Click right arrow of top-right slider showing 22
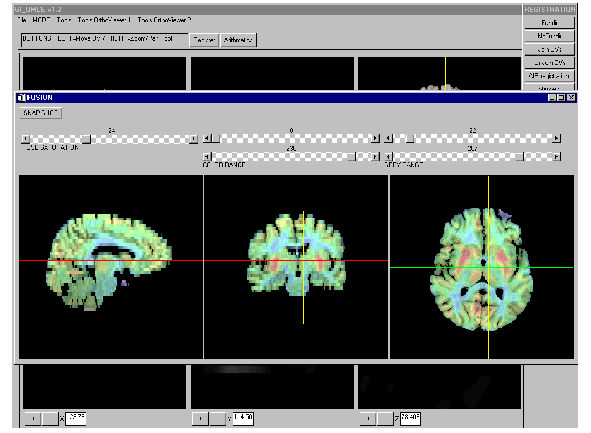Viewport: 591px width, 433px height. pyautogui.click(x=557, y=139)
